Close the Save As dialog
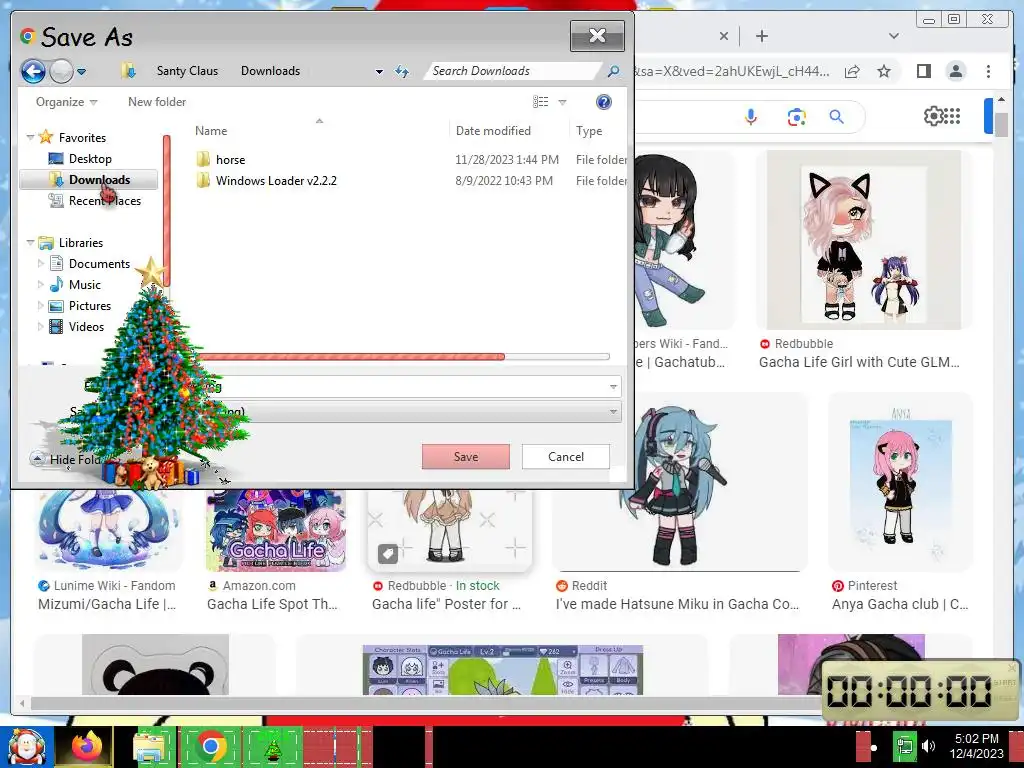This screenshot has width=1024, height=768. pyautogui.click(x=597, y=35)
